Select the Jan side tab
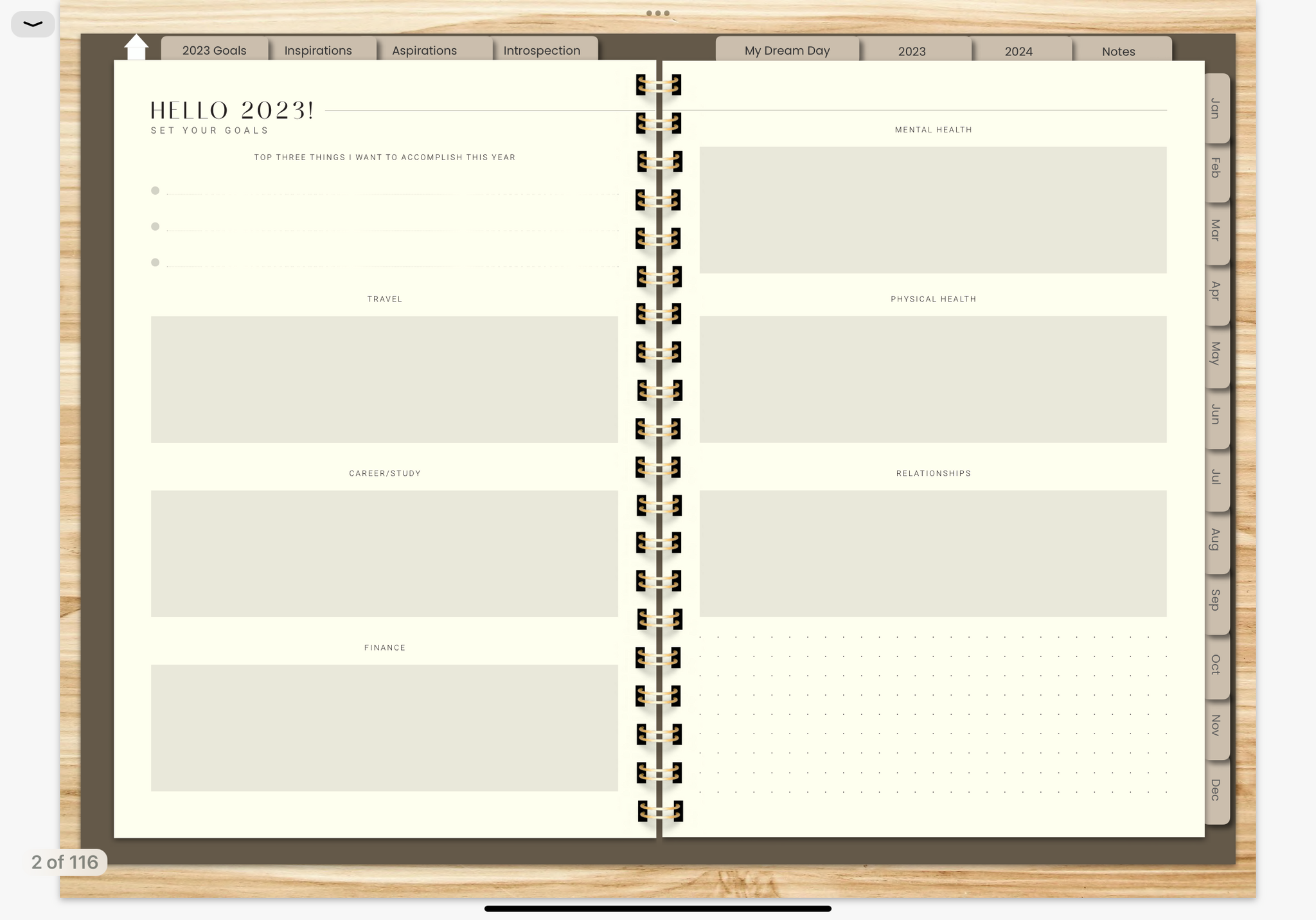 (x=1215, y=108)
